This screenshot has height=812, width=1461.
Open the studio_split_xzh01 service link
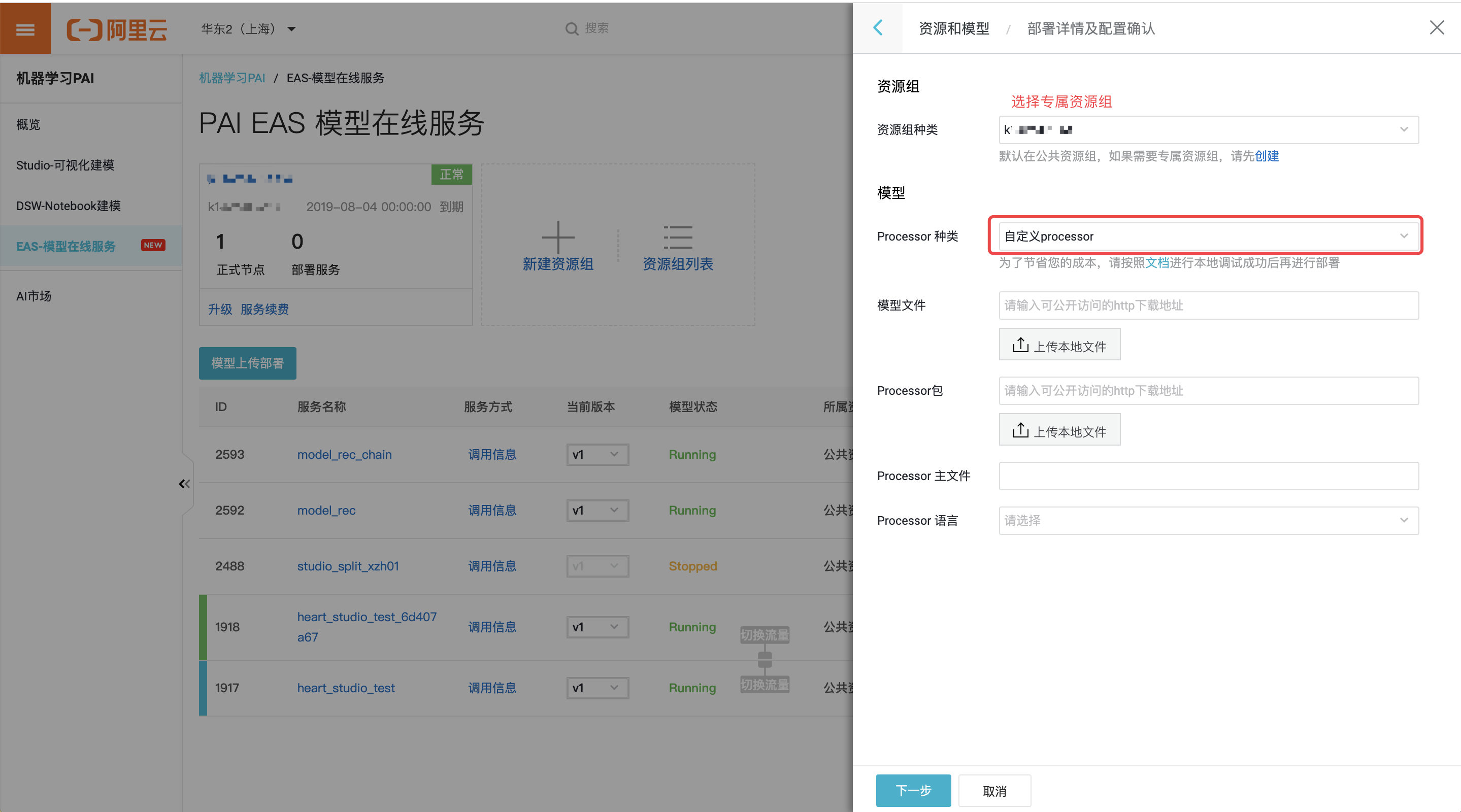point(348,566)
